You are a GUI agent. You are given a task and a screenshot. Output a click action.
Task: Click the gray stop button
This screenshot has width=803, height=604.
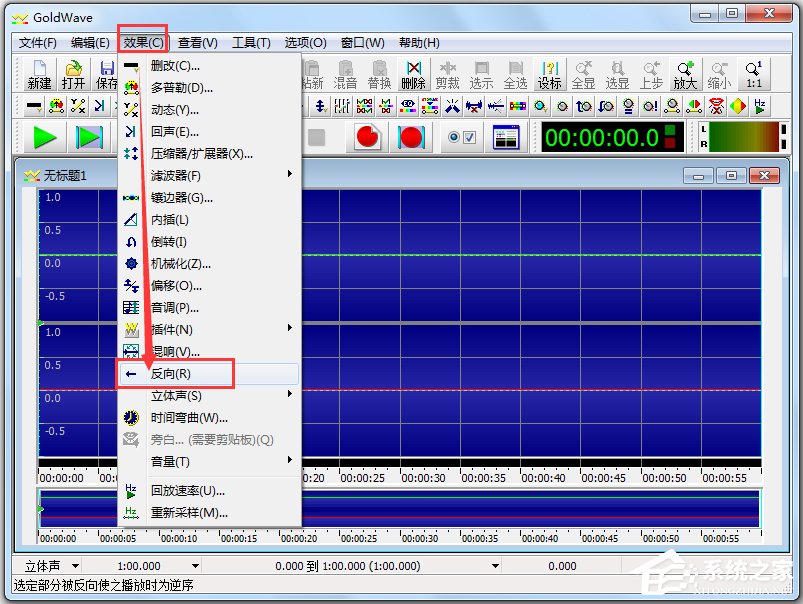tap(316, 137)
